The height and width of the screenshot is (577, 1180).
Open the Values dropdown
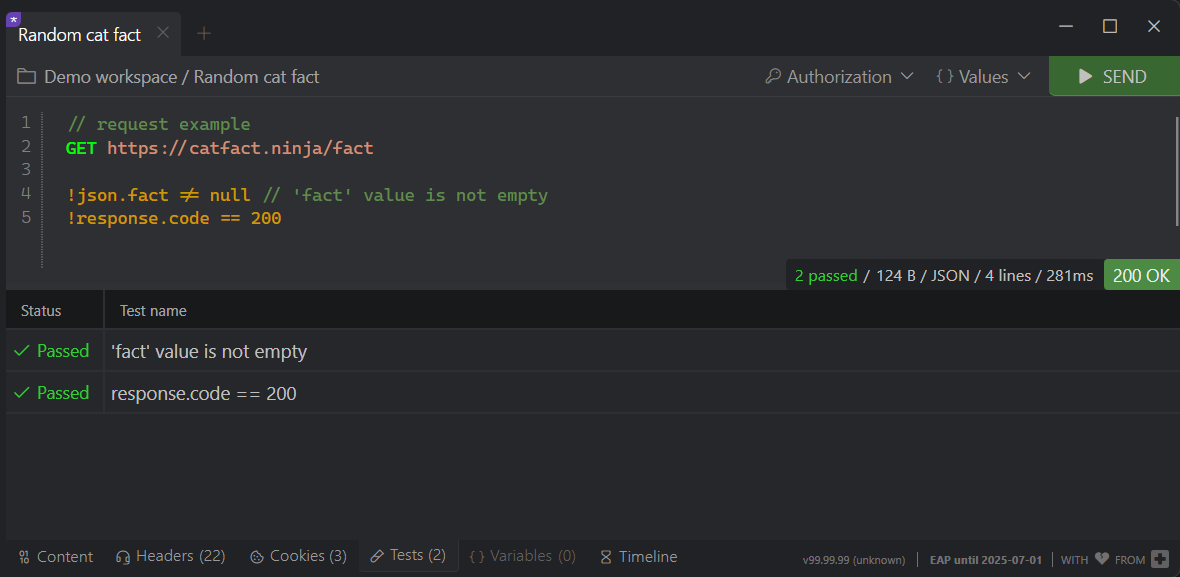tap(983, 77)
